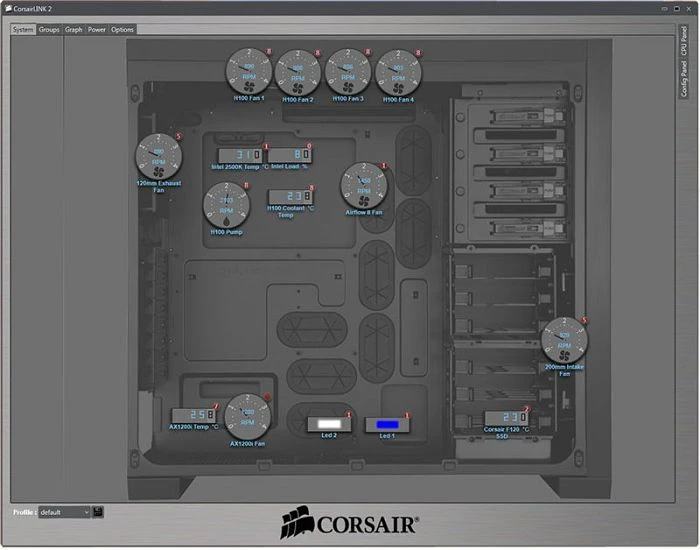
Task: Select the H100 Fan 2 gauge
Action: click(298, 73)
